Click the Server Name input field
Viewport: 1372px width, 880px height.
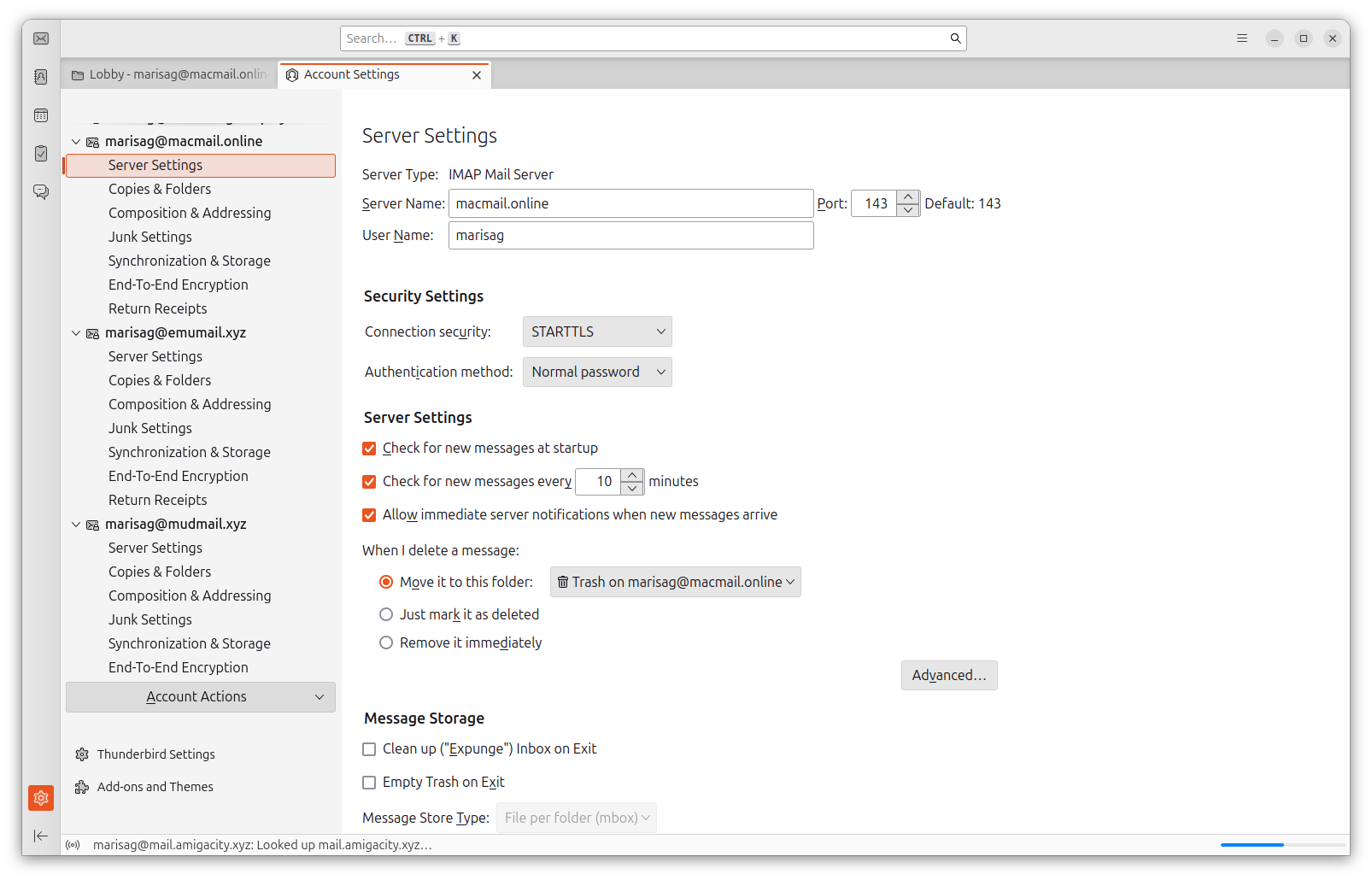pyautogui.click(x=630, y=203)
